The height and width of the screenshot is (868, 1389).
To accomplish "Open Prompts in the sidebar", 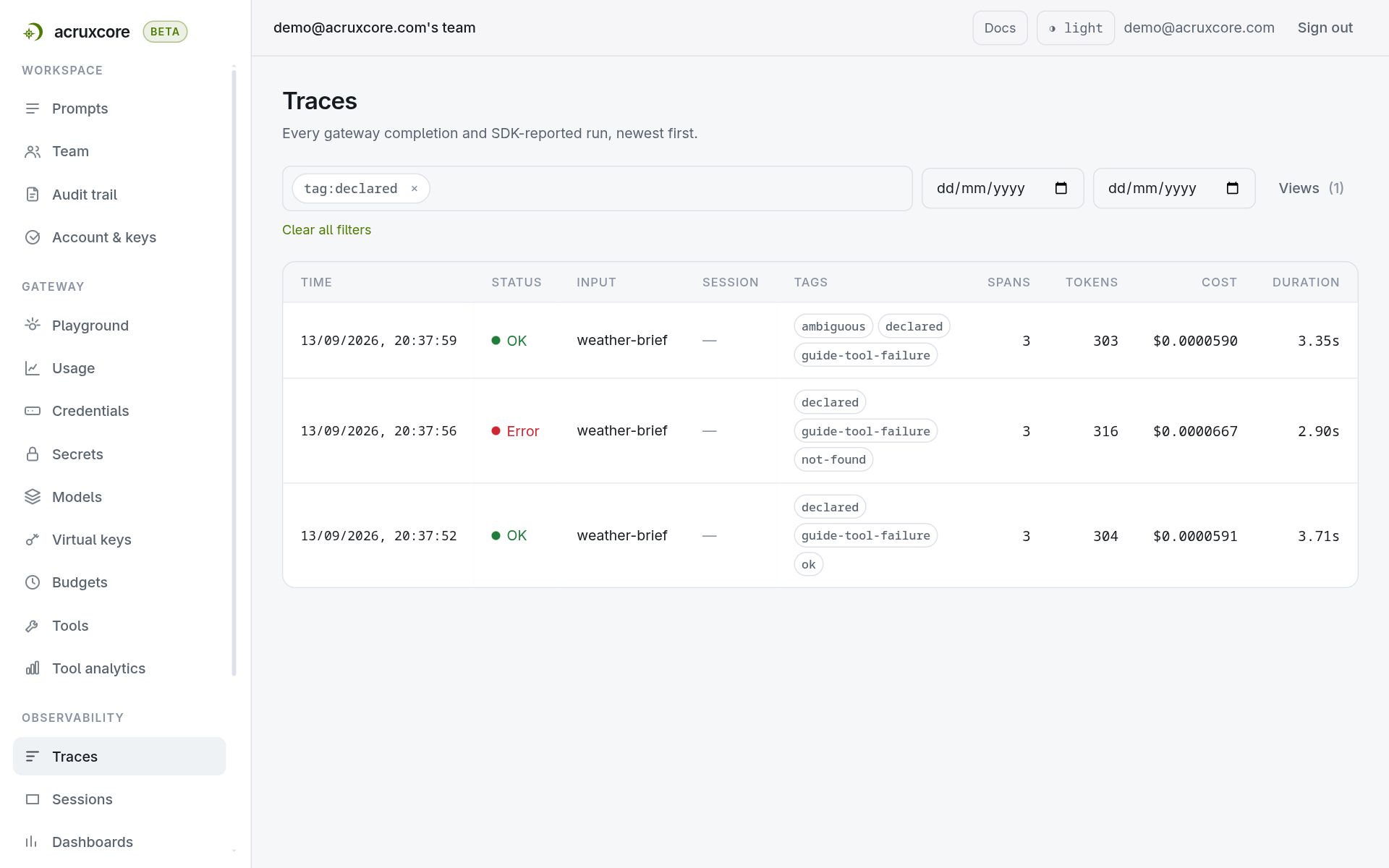I will [x=119, y=109].
